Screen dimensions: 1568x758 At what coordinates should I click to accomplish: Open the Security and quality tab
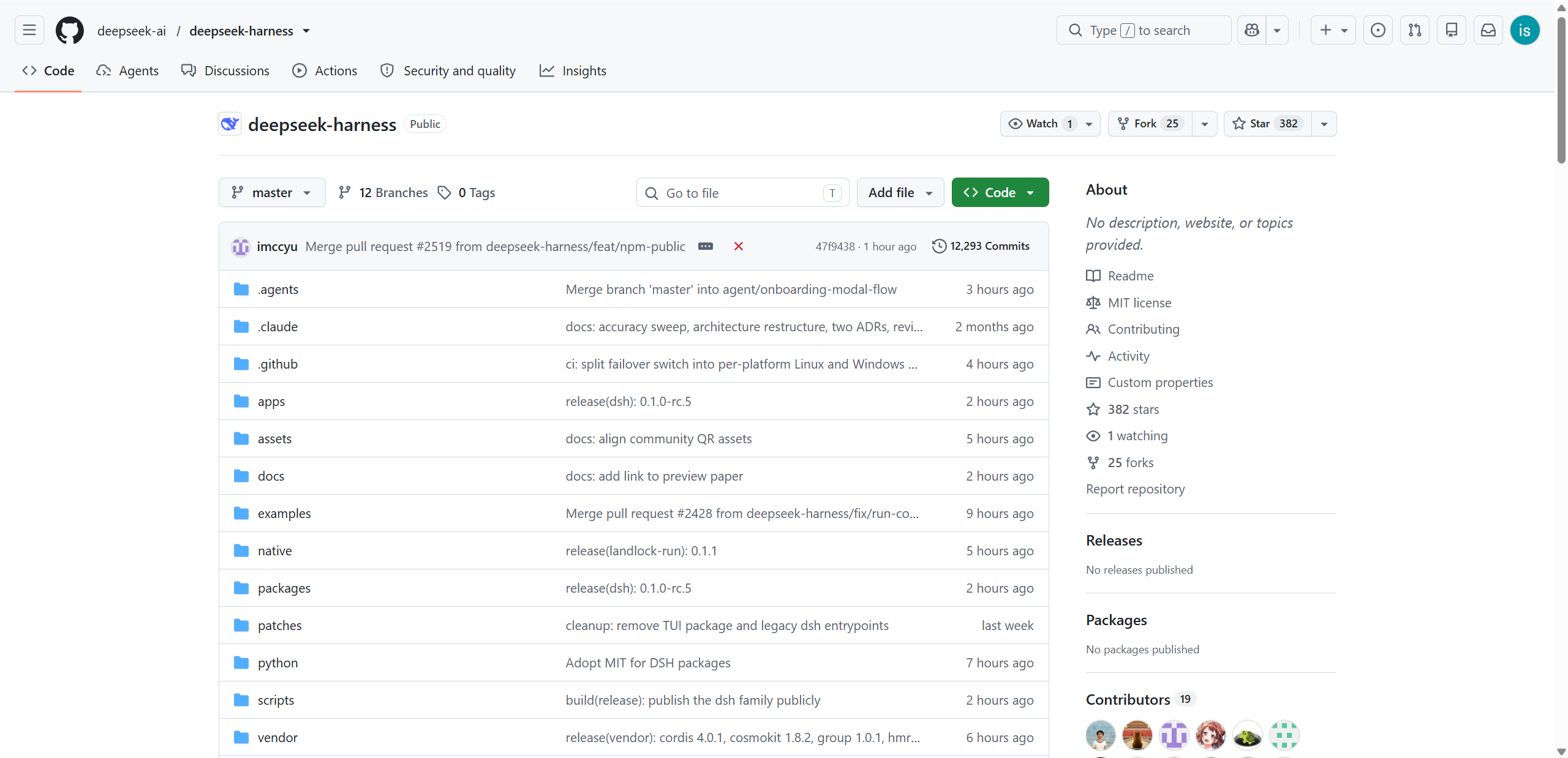pos(448,71)
